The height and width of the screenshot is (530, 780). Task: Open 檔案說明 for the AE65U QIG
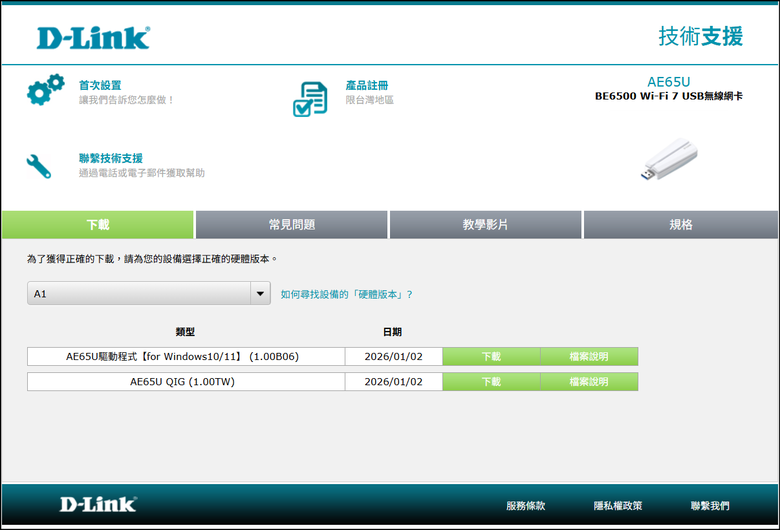tap(589, 382)
